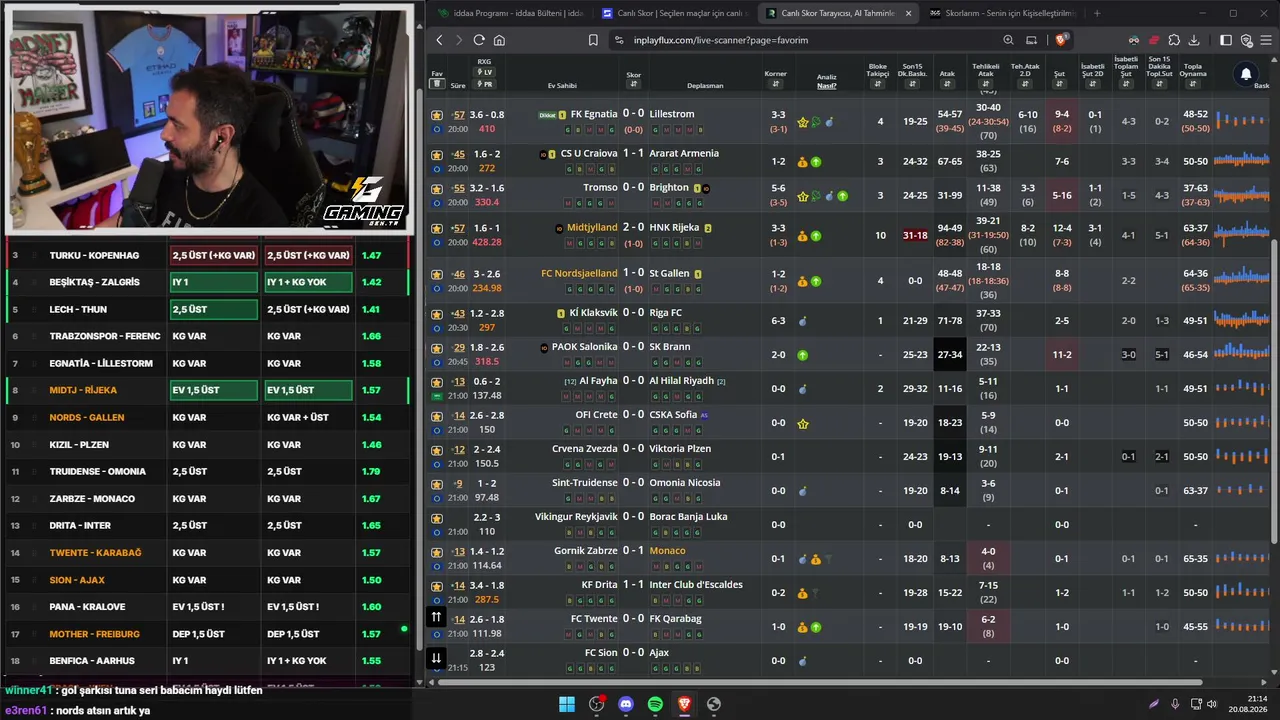Image resolution: width=1280 pixels, height=720 pixels.
Task: Open new browser tab
Action: [1097, 13]
